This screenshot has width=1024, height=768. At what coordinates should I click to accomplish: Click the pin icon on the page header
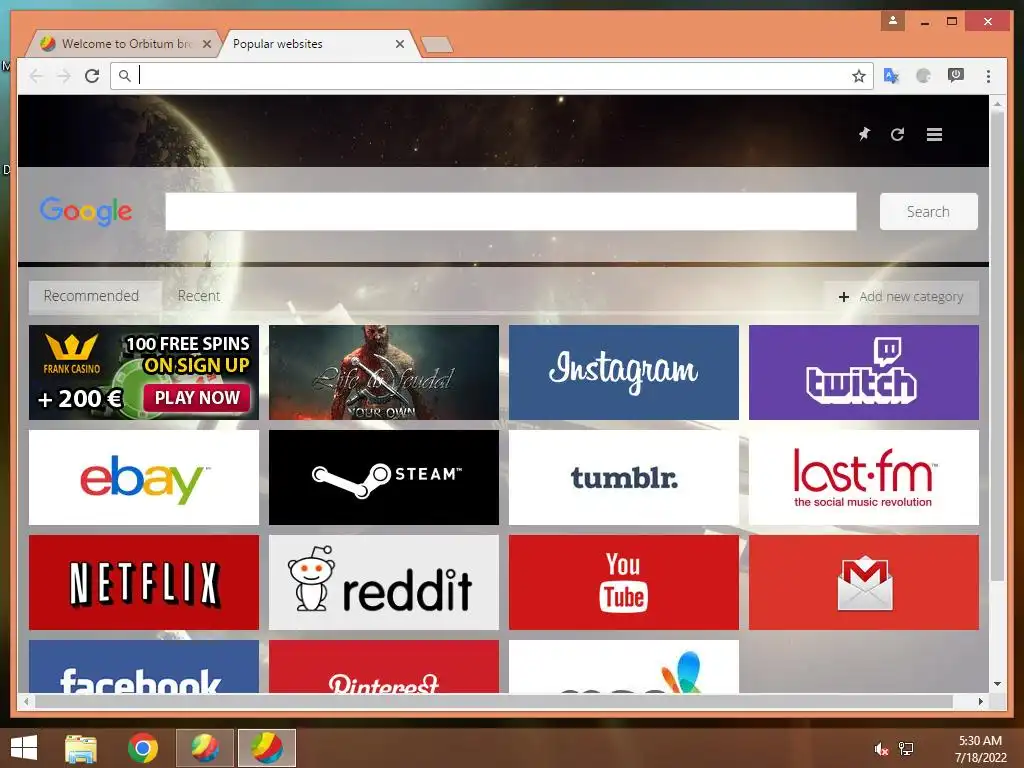pos(864,134)
